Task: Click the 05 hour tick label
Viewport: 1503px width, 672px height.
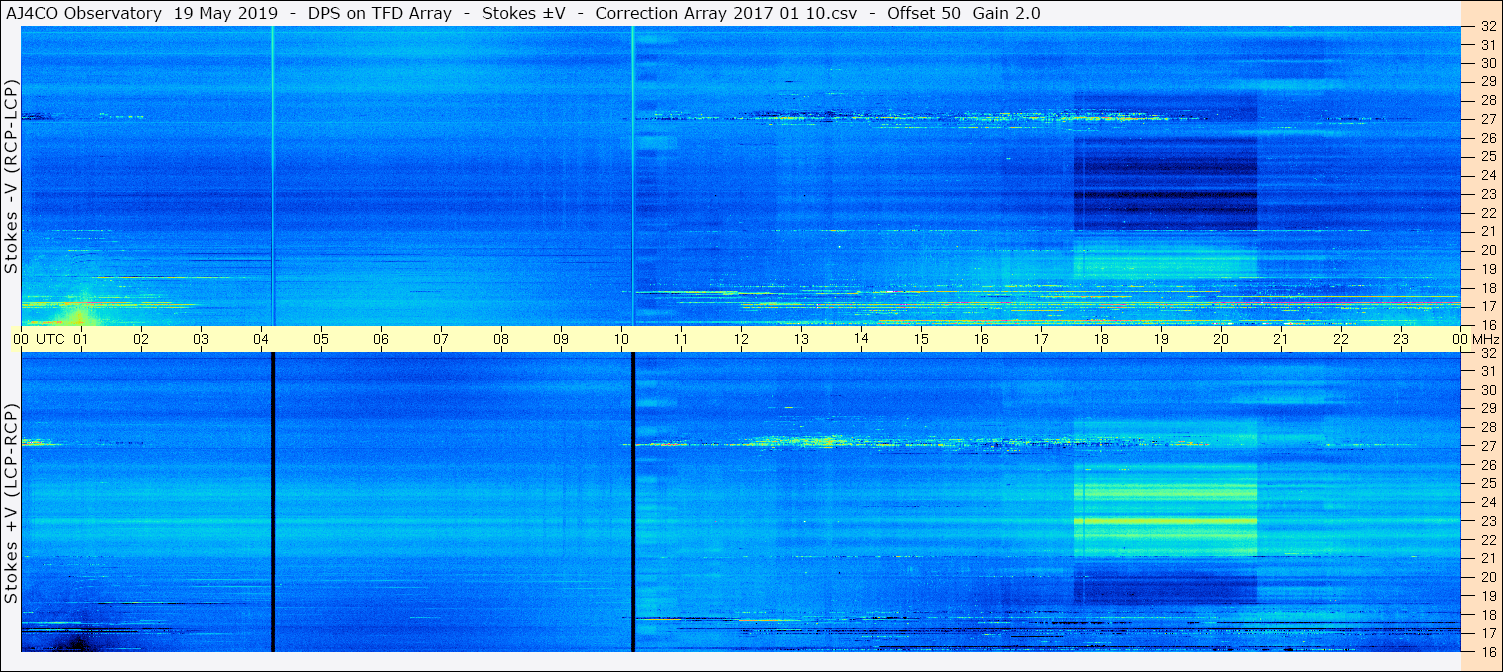Action: click(321, 339)
